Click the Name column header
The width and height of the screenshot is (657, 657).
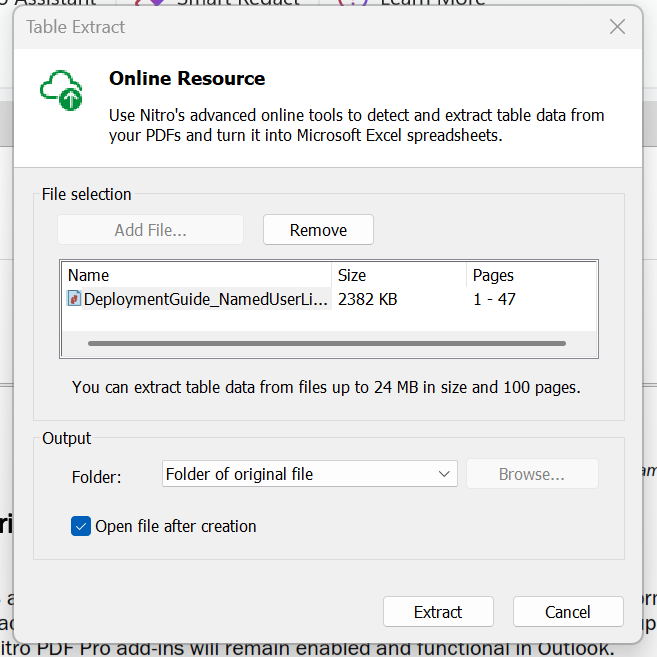197,275
